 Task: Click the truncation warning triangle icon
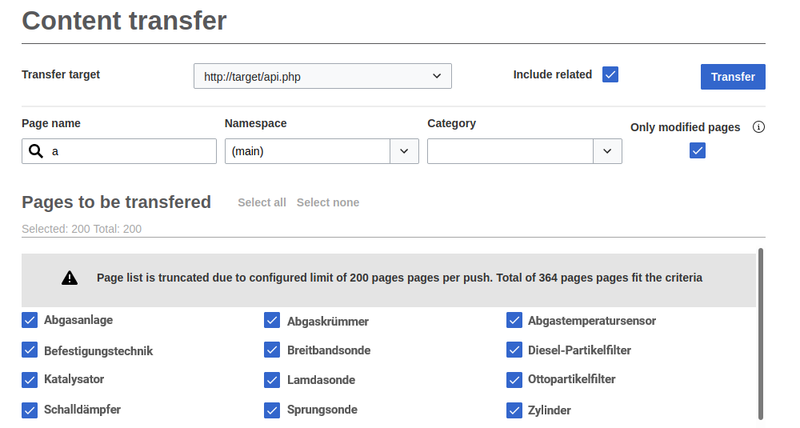(69, 278)
